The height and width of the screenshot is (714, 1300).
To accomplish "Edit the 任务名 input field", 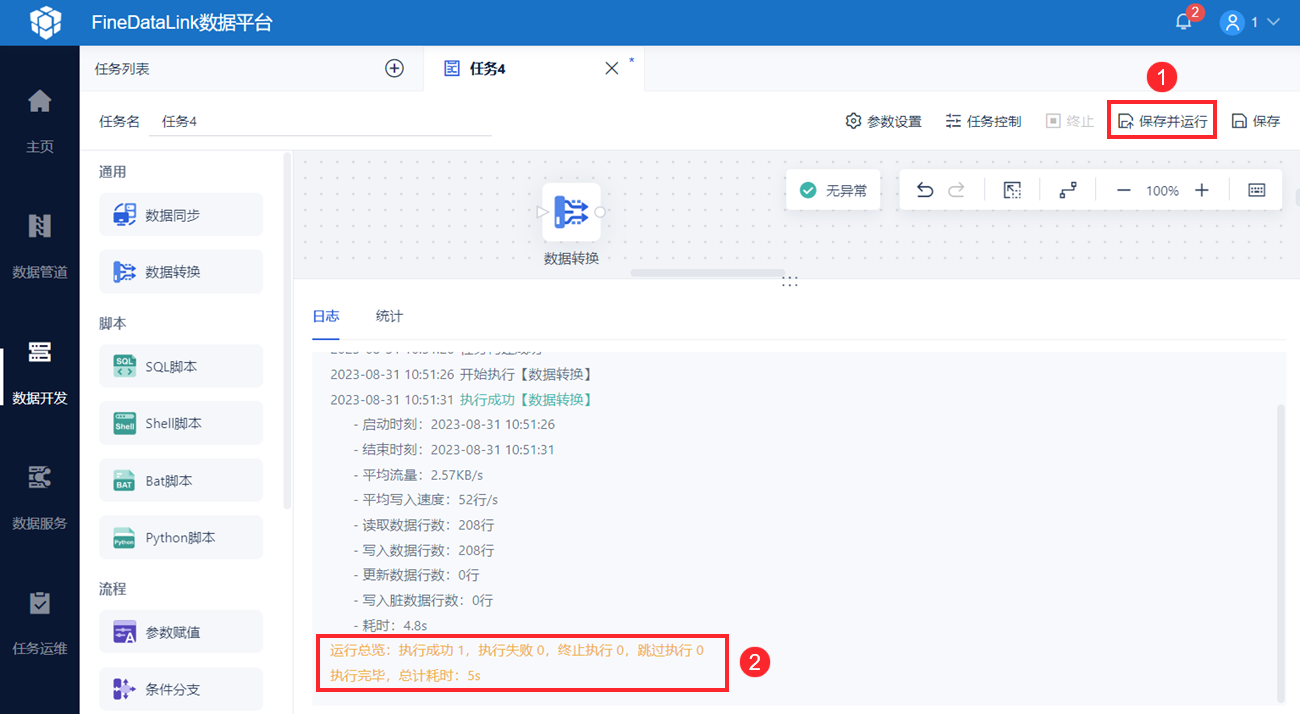I will coord(320,121).
